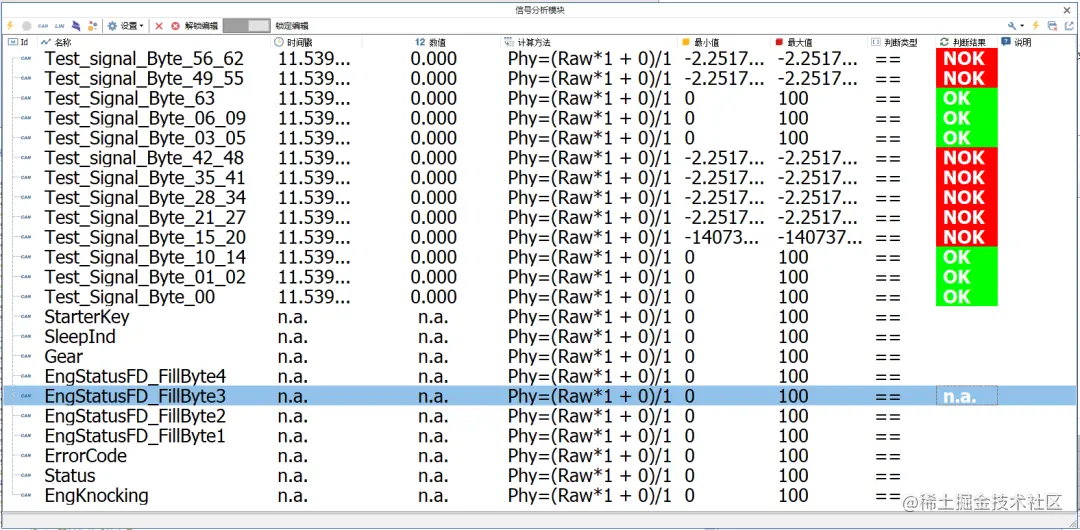Click CAN icon beside Gear row
Screen dimensions: 1080x530
click(x=25, y=356)
